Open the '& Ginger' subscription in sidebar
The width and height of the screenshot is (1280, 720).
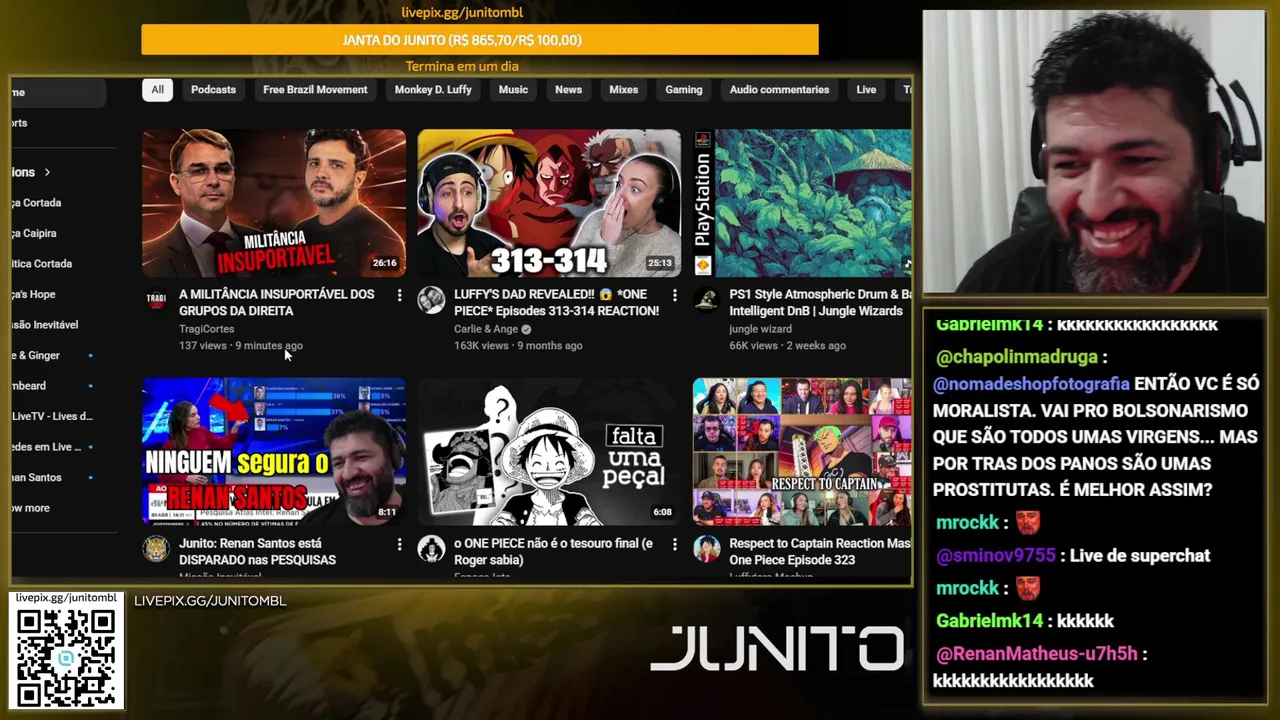coord(36,355)
